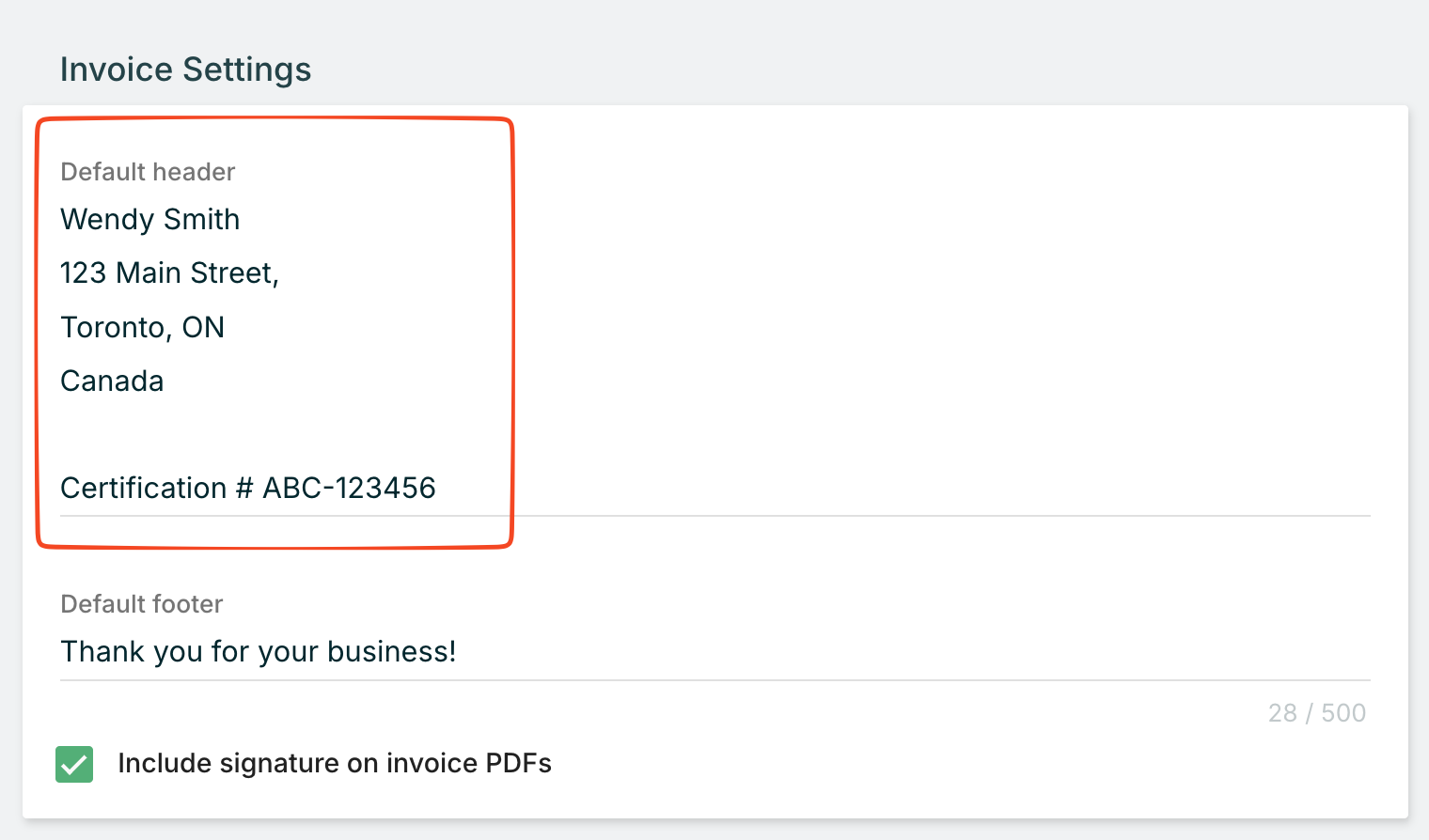The height and width of the screenshot is (840, 1429).
Task: Click the Default header label
Action: (148, 172)
